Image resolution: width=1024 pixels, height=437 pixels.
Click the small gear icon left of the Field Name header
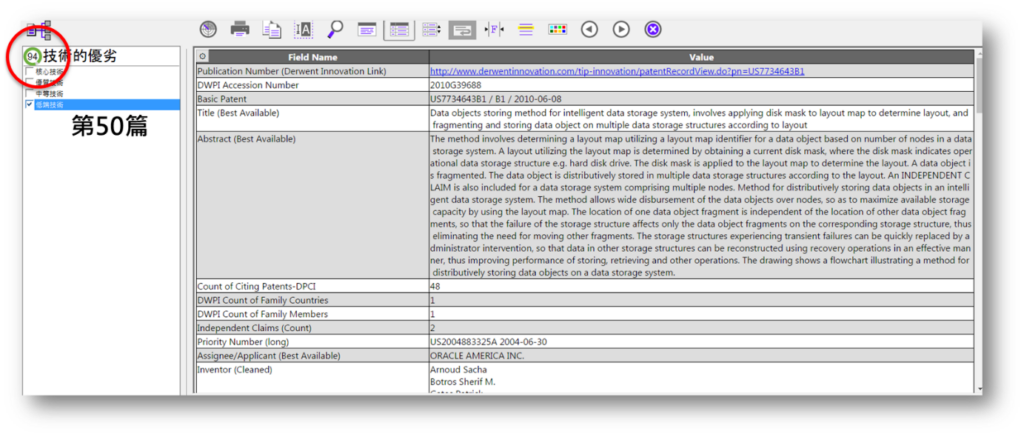tap(202, 57)
